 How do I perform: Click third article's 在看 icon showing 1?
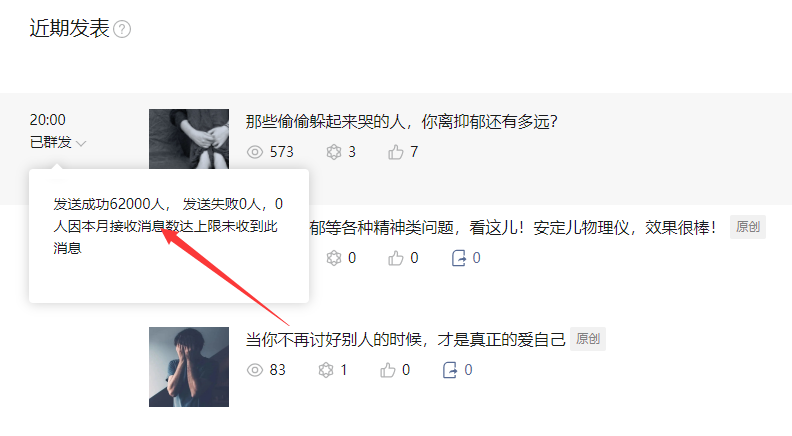[x=326, y=370]
